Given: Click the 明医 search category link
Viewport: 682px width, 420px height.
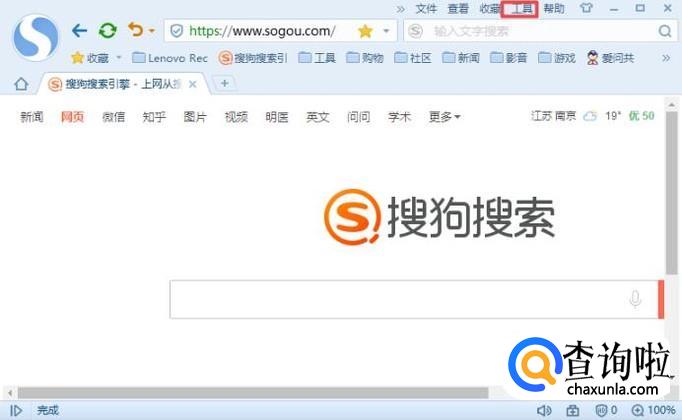Looking at the screenshot, I should pos(277,117).
